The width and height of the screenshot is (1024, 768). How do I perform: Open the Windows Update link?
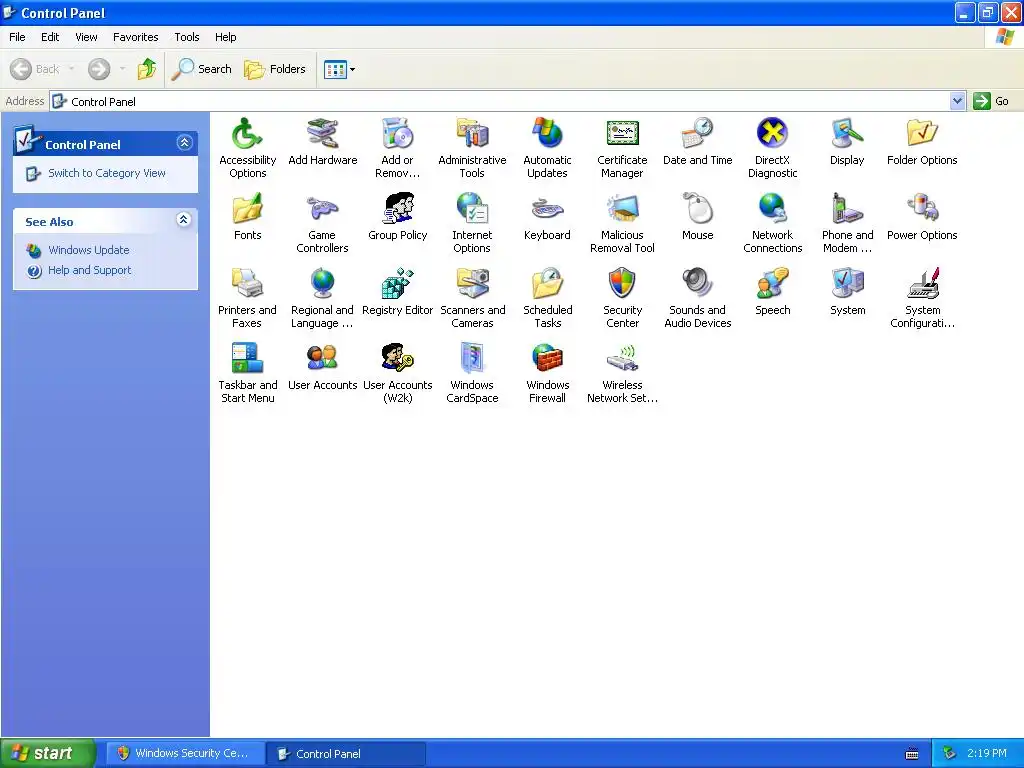coord(89,250)
